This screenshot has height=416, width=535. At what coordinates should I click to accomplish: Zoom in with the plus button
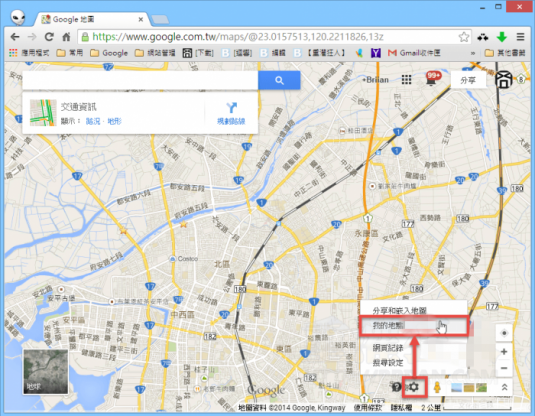504,352
